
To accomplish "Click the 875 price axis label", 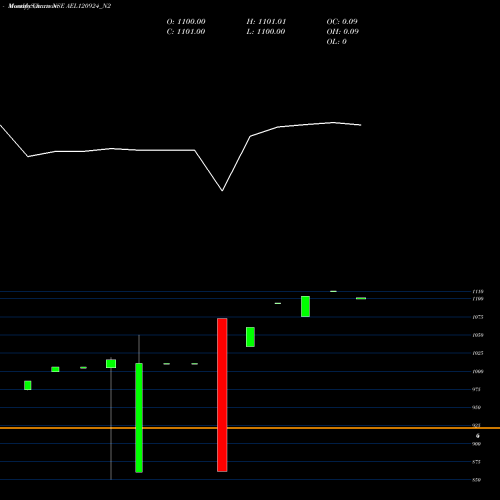I will point(477,462).
